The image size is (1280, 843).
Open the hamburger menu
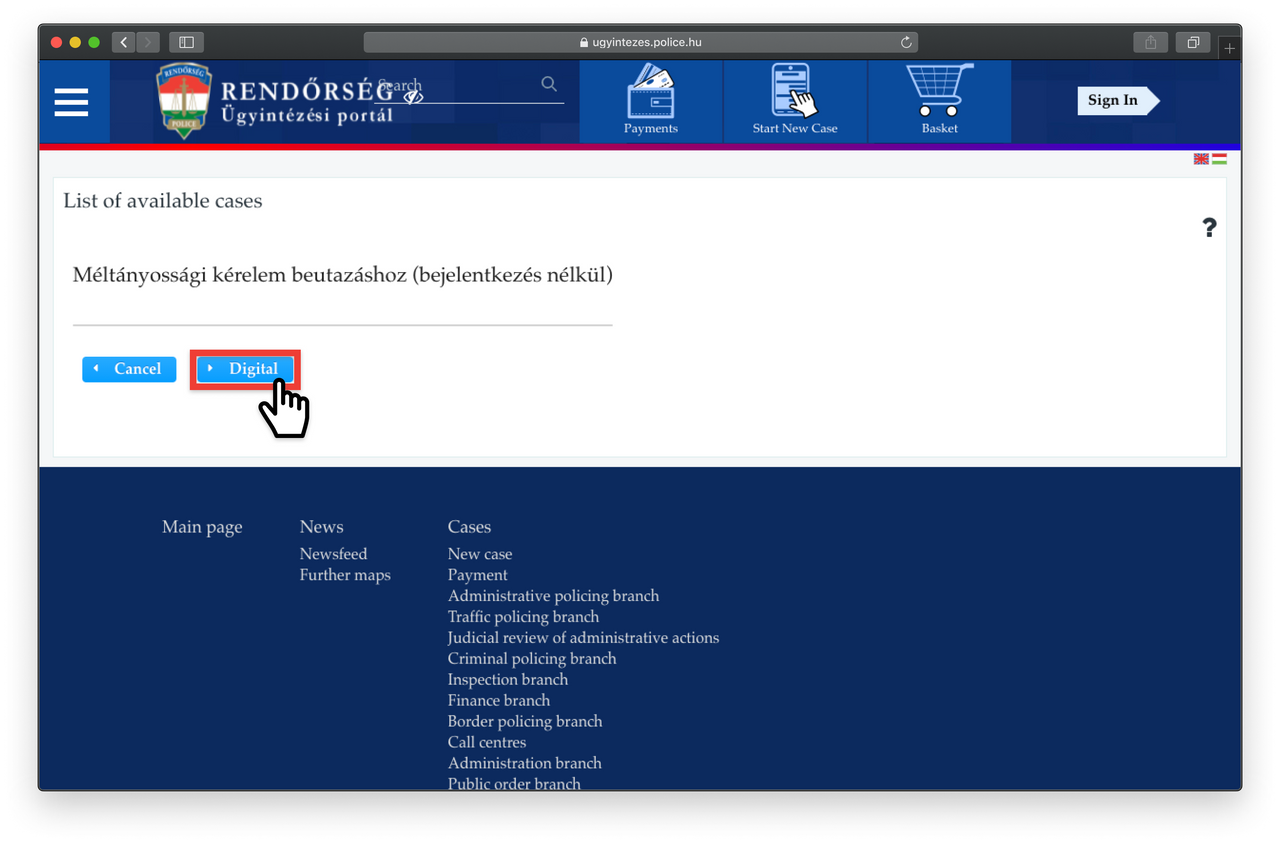[71, 102]
